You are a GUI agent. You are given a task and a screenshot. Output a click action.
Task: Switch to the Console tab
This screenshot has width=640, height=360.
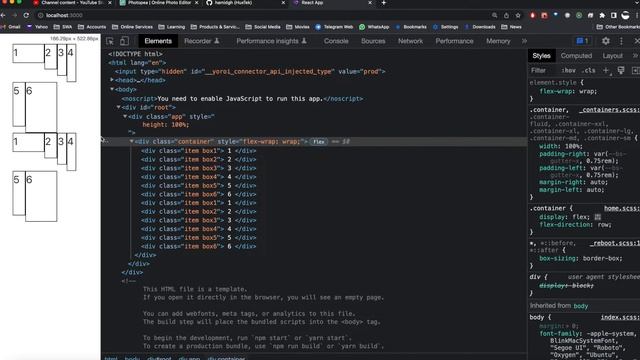click(336, 41)
